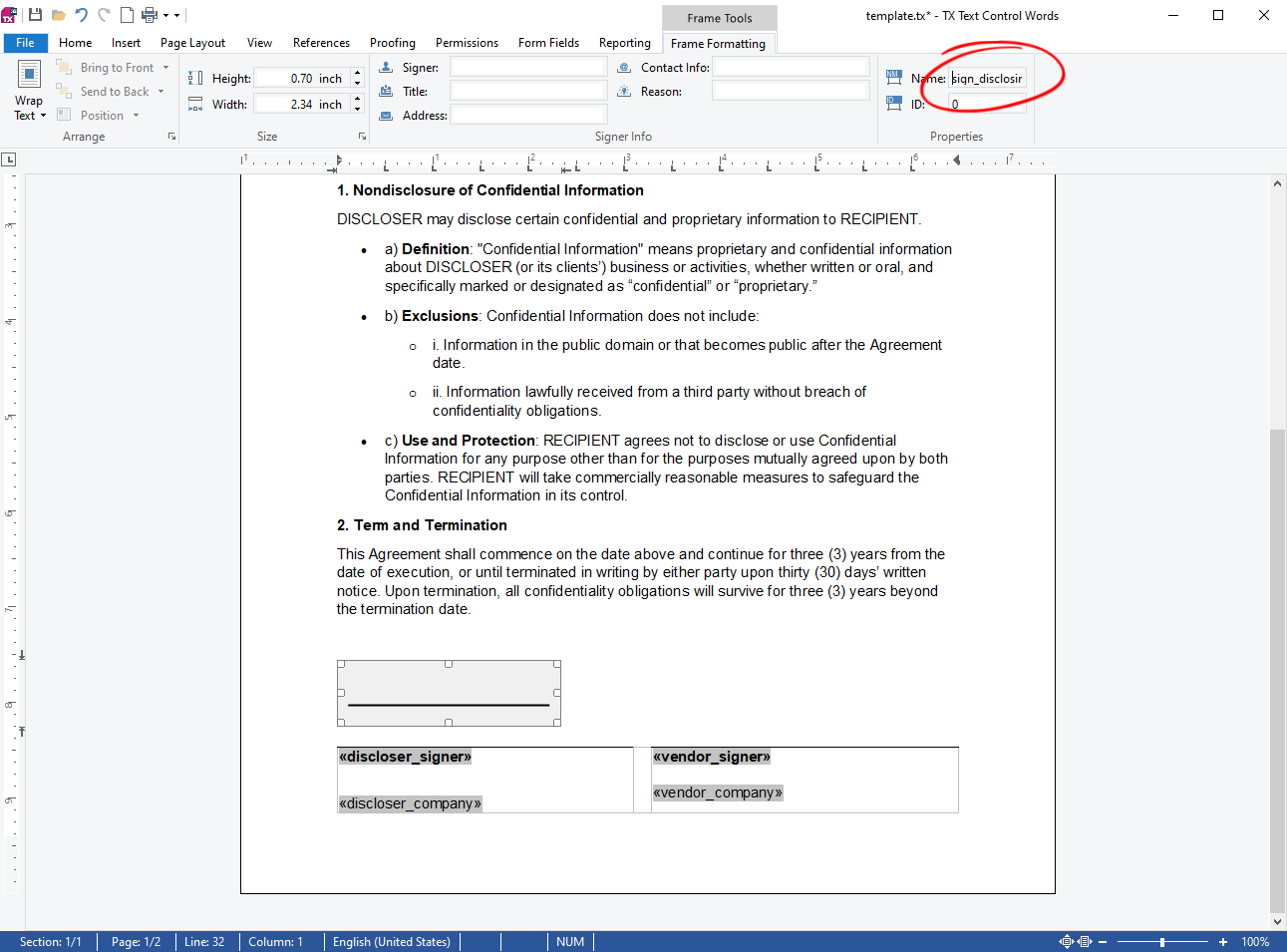Open the Proofing tab
This screenshot has width=1287, height=952.
coord(393,43)
